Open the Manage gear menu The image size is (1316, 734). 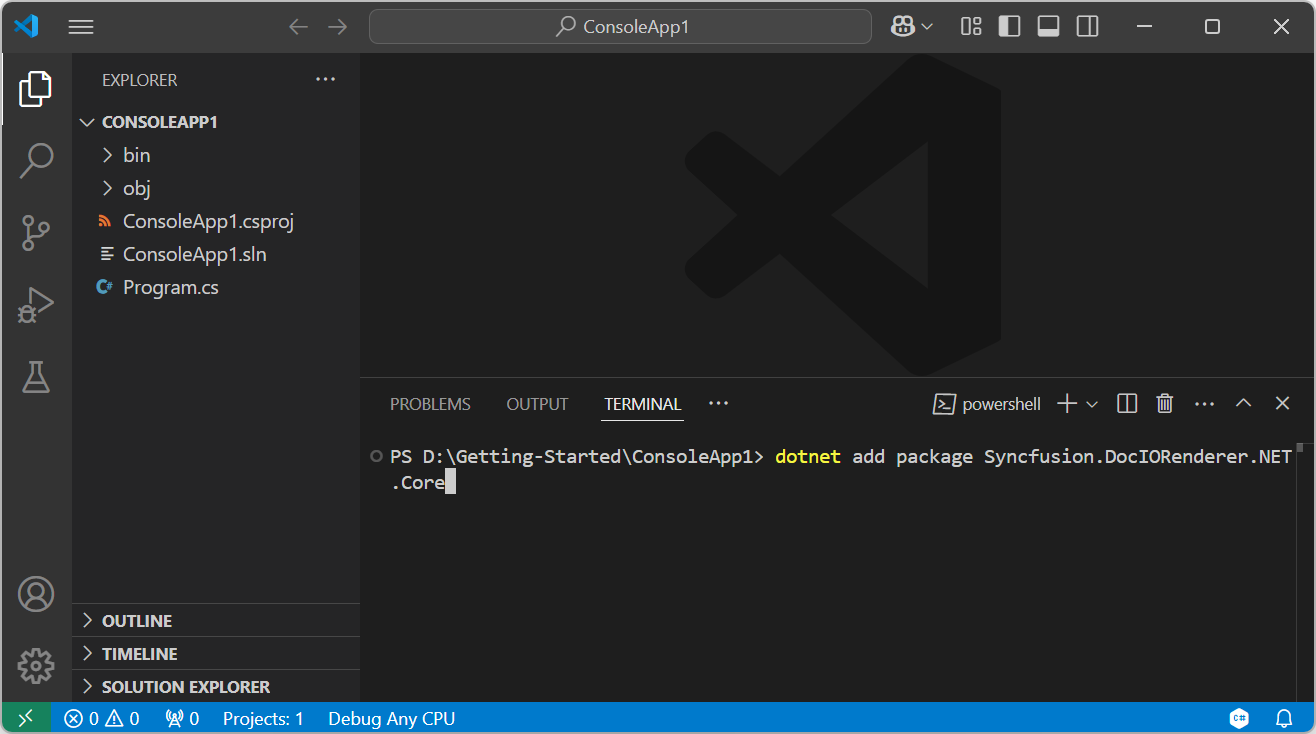(36, 664)
